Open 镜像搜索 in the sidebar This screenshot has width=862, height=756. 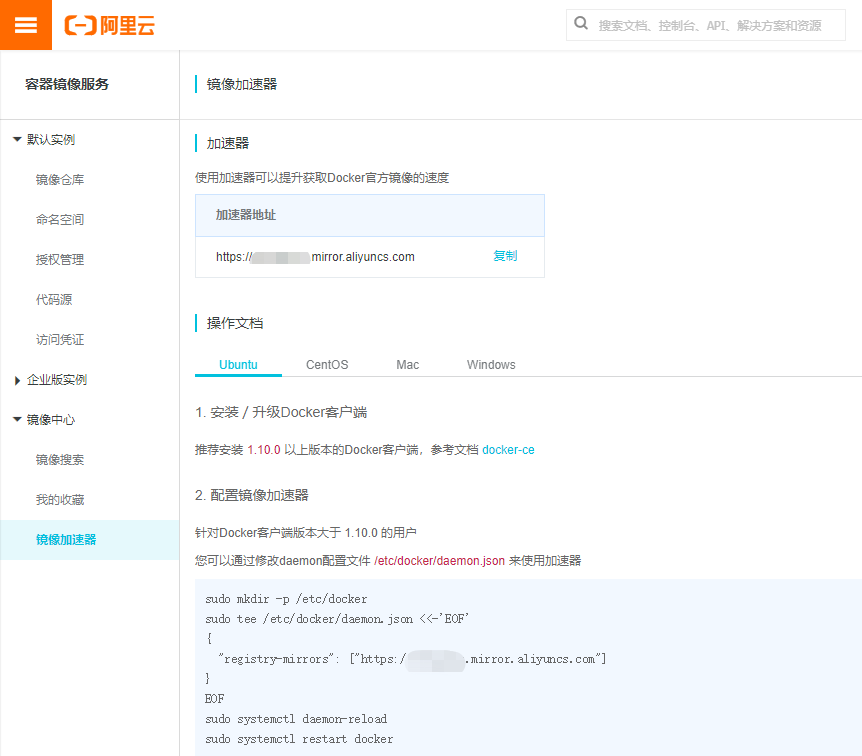pos(60,460)
